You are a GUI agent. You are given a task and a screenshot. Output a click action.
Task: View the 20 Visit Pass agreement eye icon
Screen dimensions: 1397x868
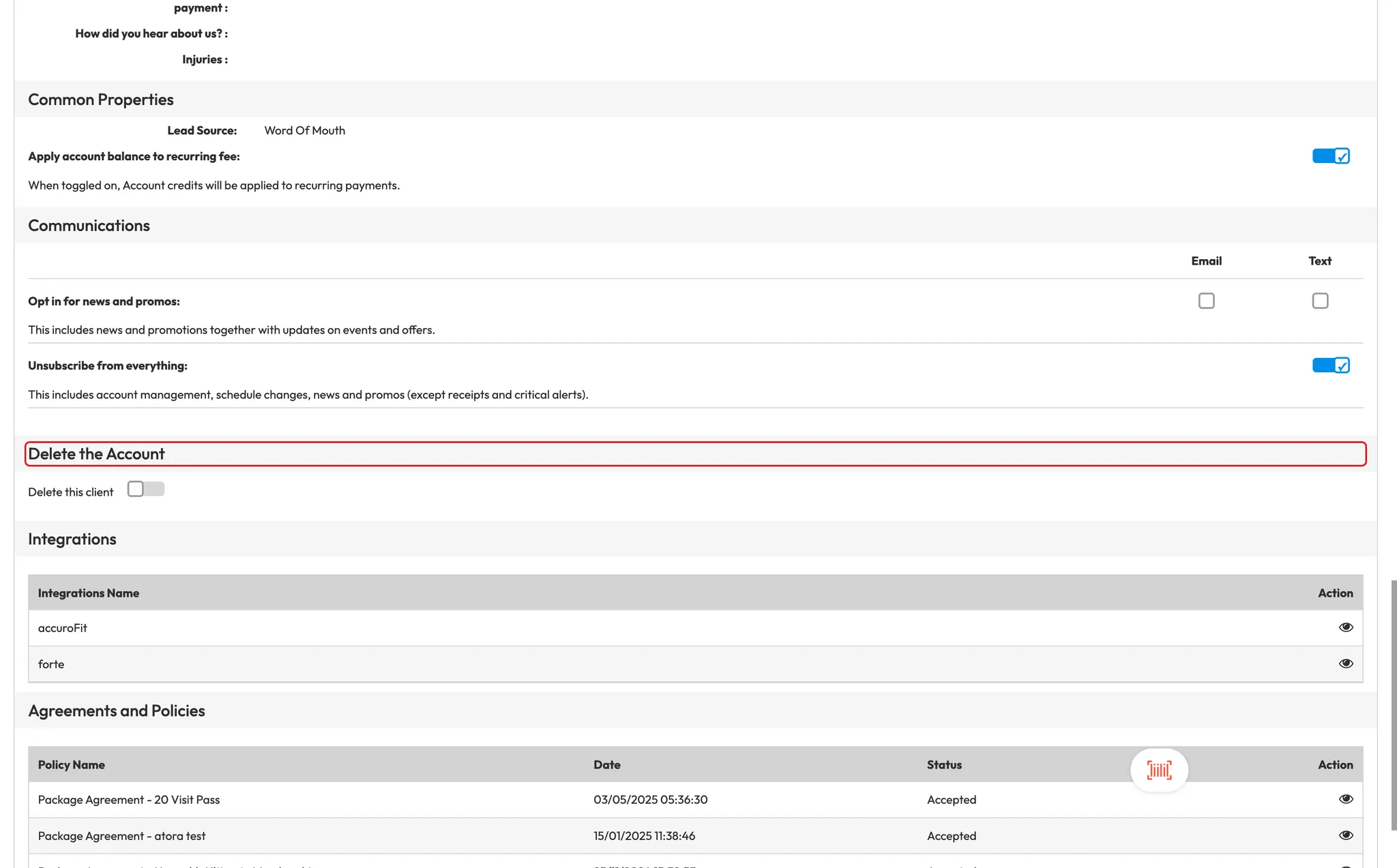click(x=1345, y=799)
